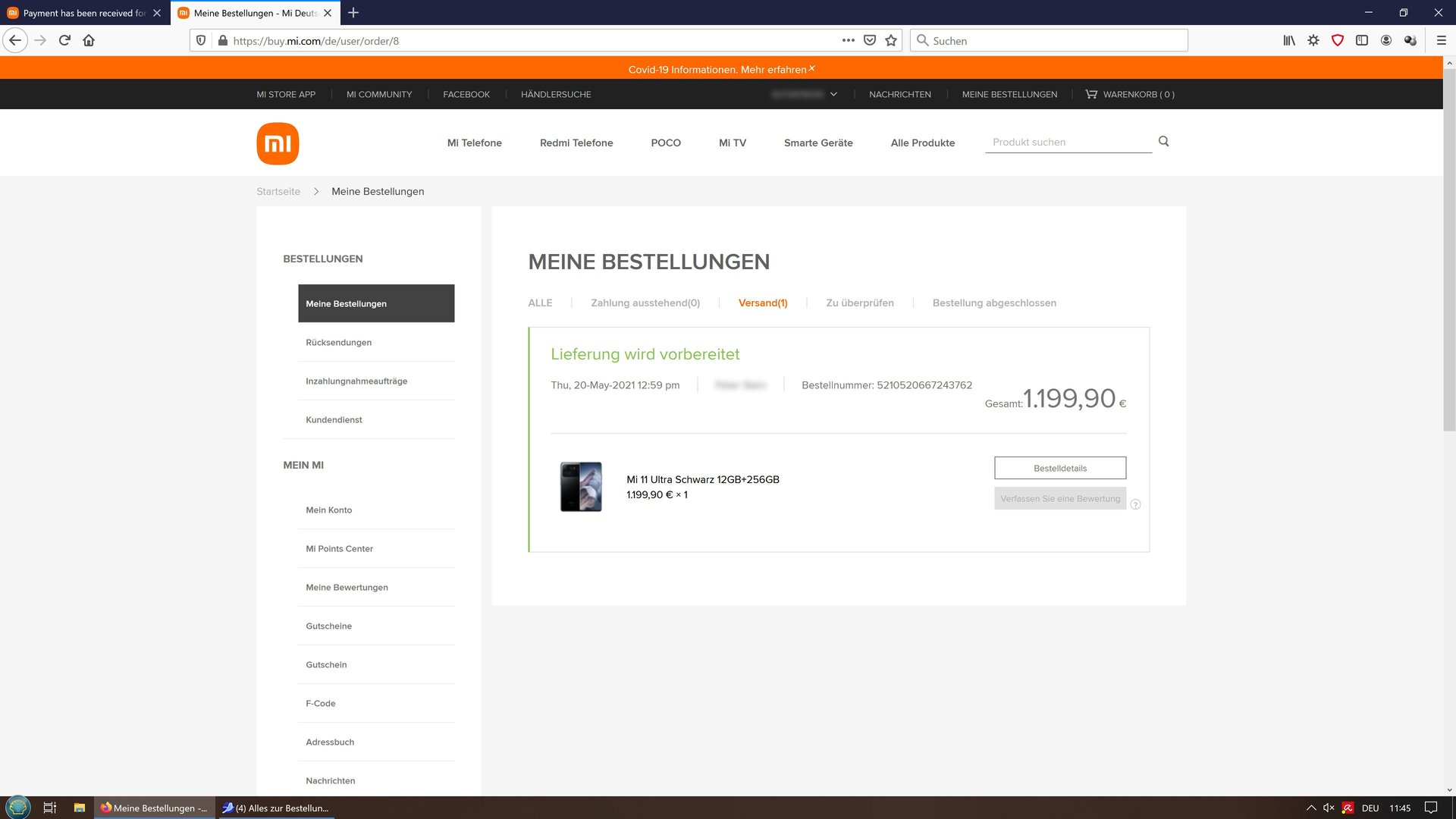Bookmark this page with the star
1456x819 pixels.
(891, 40)
